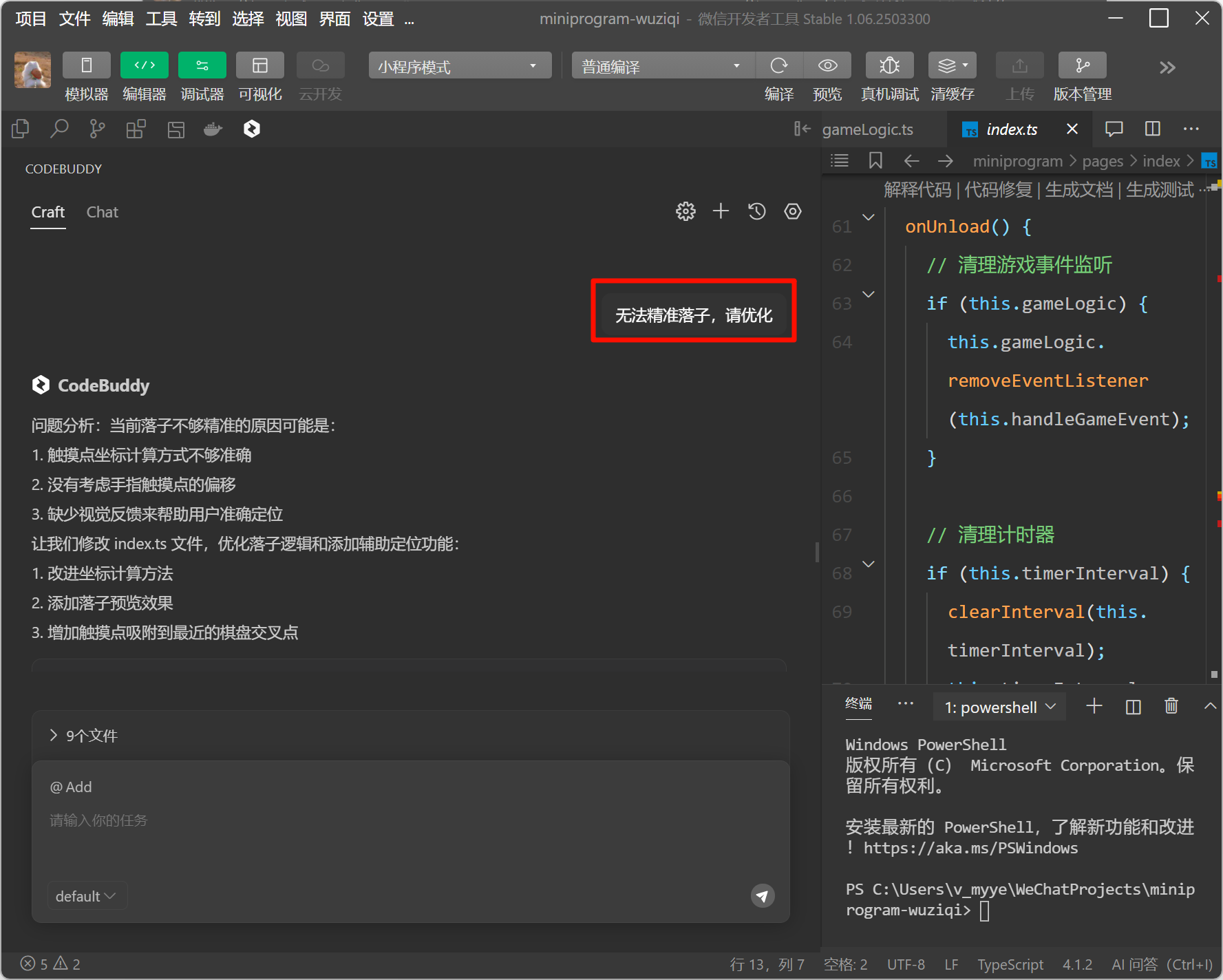The image size is (1223, 980).
Task: Expand the 9个文件 file list
Action: pyautogui.click(x=83, y=736)
